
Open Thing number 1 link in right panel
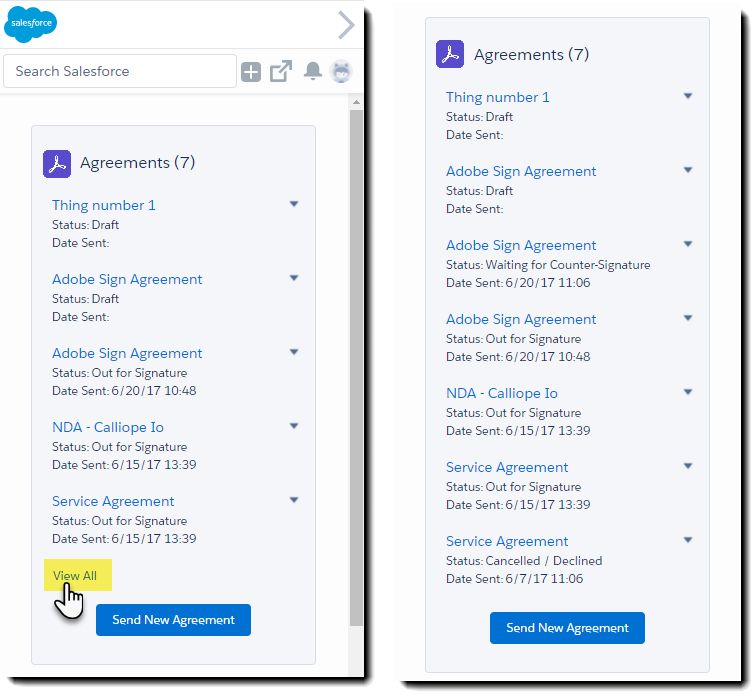click(498, 97)
